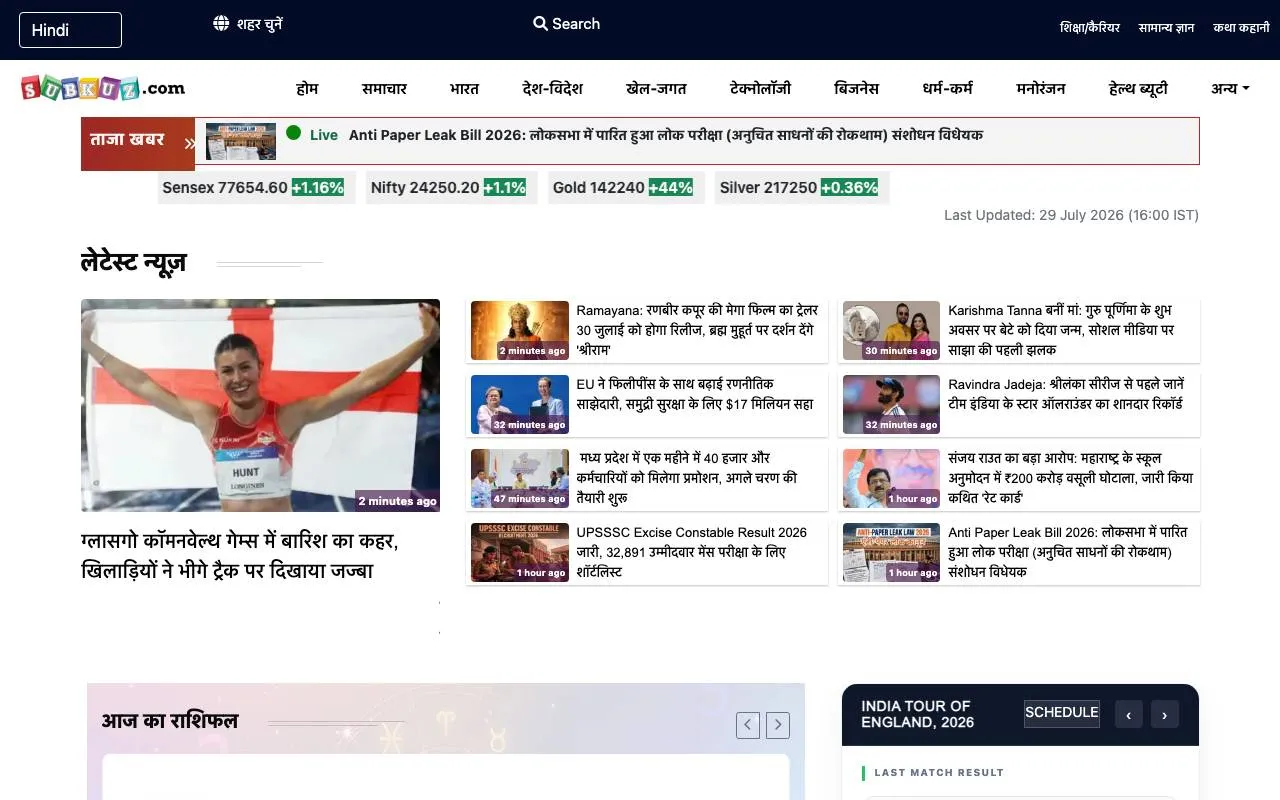This screenshot has height=800, width=1280.
Task: Go to the बिजनेस section
Action: 856,88
